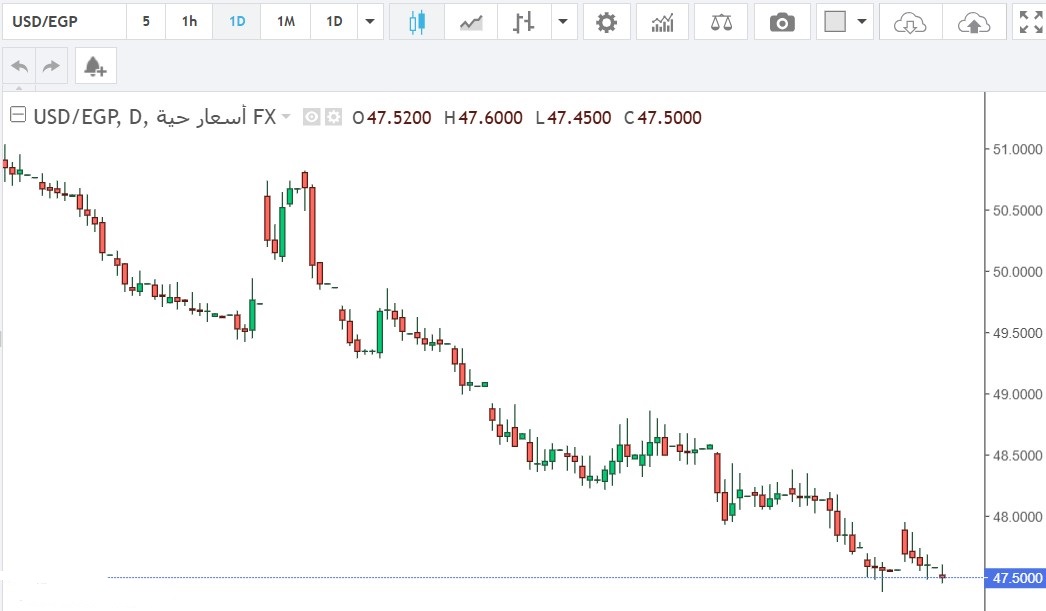This screenshot has height=611, width=1046.
Task: Add a price alert with bell icon
Action: pyautogui.click(x=95, y=67)
